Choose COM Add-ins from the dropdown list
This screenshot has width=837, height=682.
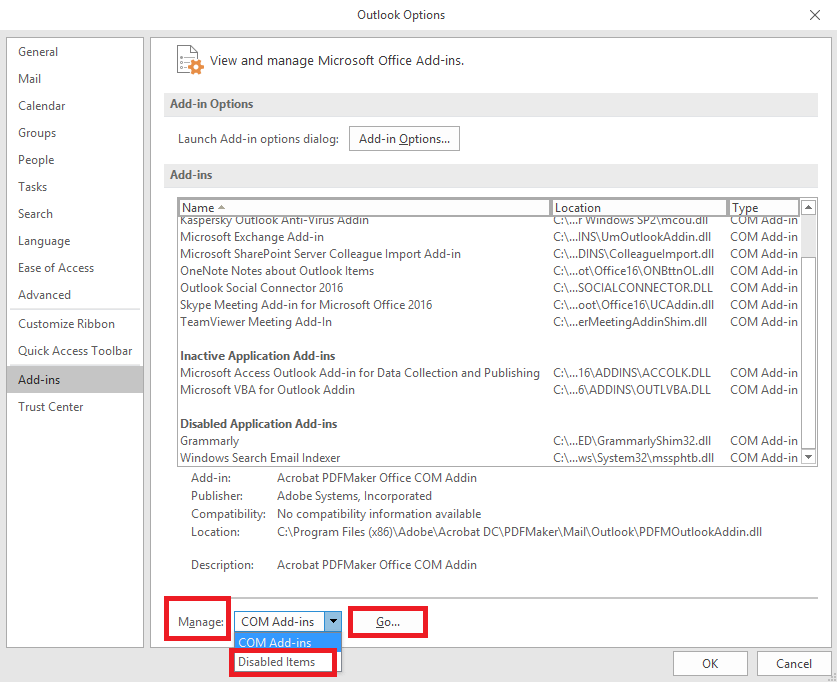[x=288, y=643]
